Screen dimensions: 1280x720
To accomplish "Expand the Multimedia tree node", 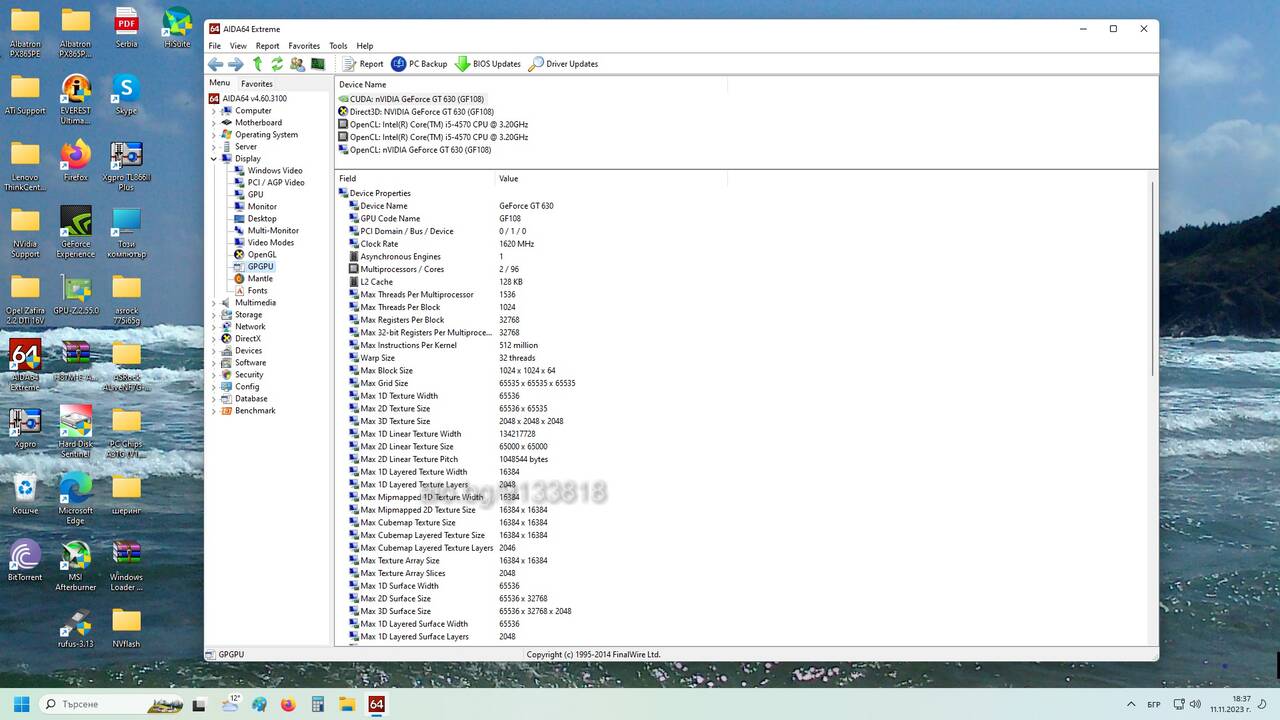I will (214, 303).
